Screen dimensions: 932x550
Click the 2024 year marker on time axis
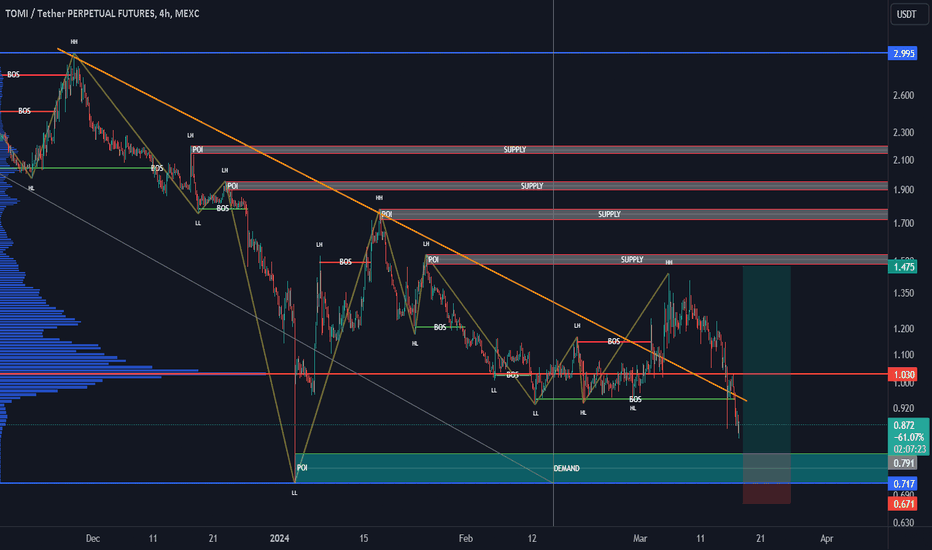tap(279, 539)
